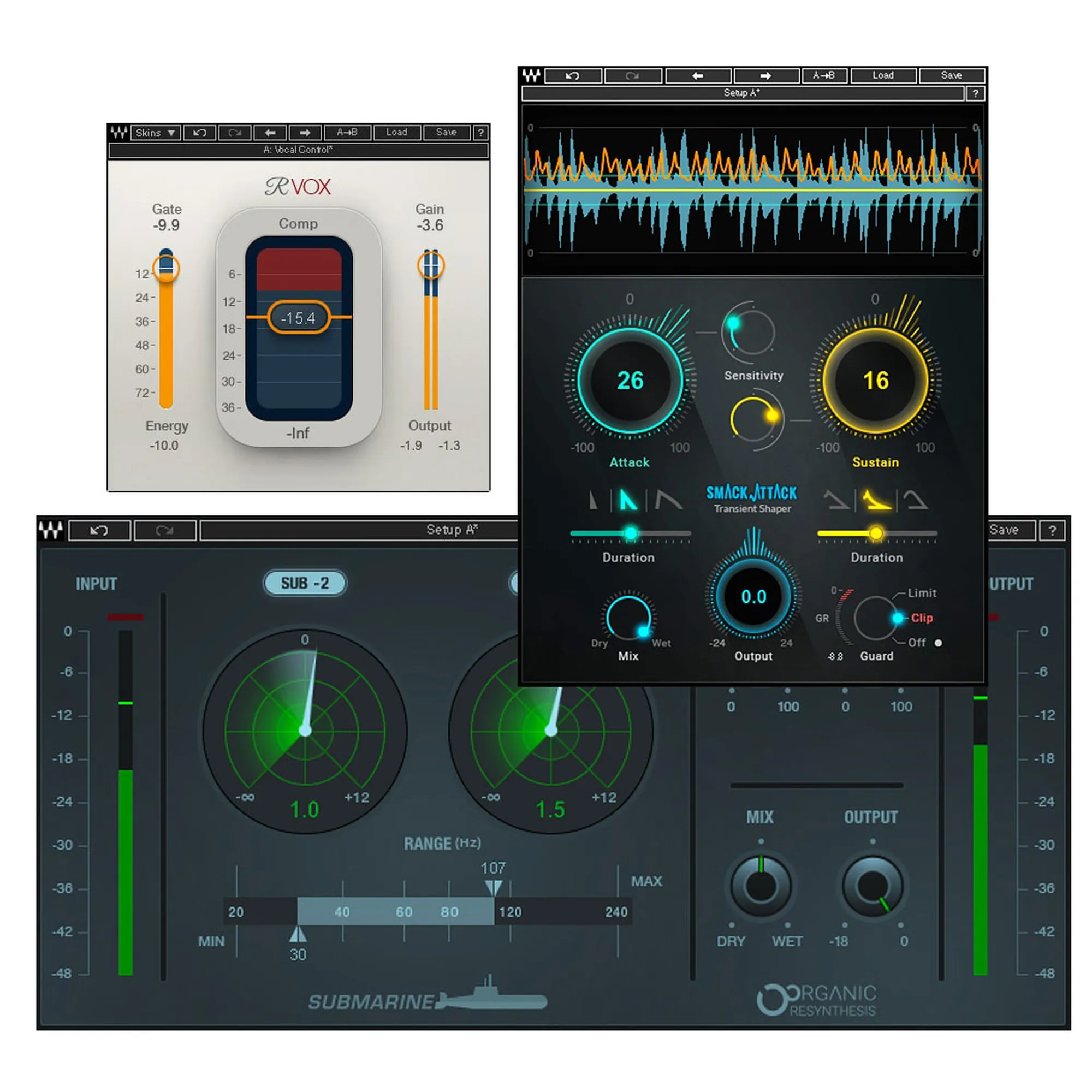1092x1092 pixels.
Task: Load next preset in Smack Attack
Action: 766,76
